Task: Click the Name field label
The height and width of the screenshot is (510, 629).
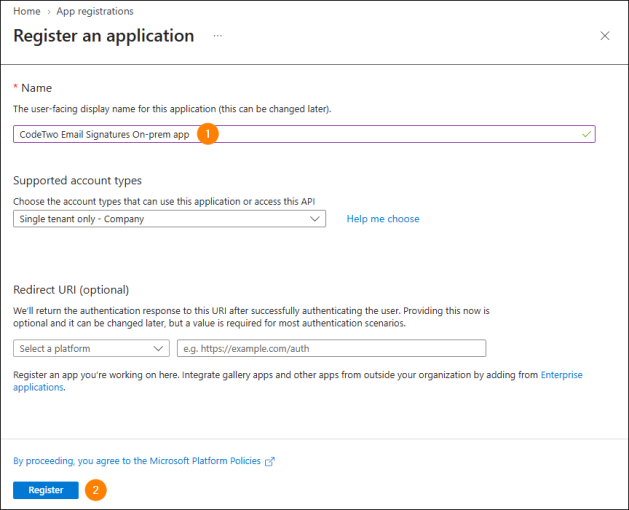Action: pyautogui.click(x=36, y=88)
